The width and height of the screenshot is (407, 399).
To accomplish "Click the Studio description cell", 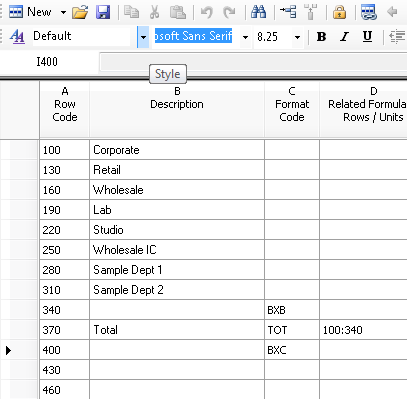I will [x=177, y=230].
